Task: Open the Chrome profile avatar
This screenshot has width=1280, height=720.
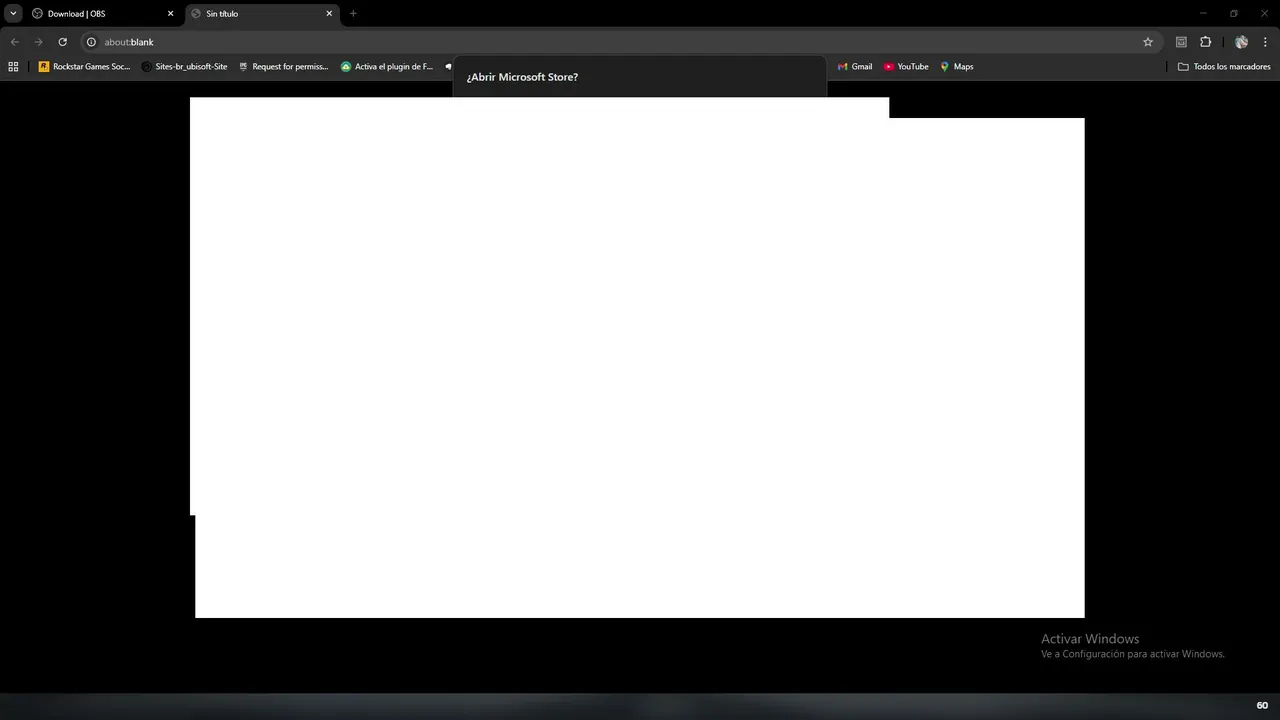Action: point(1241,42)
